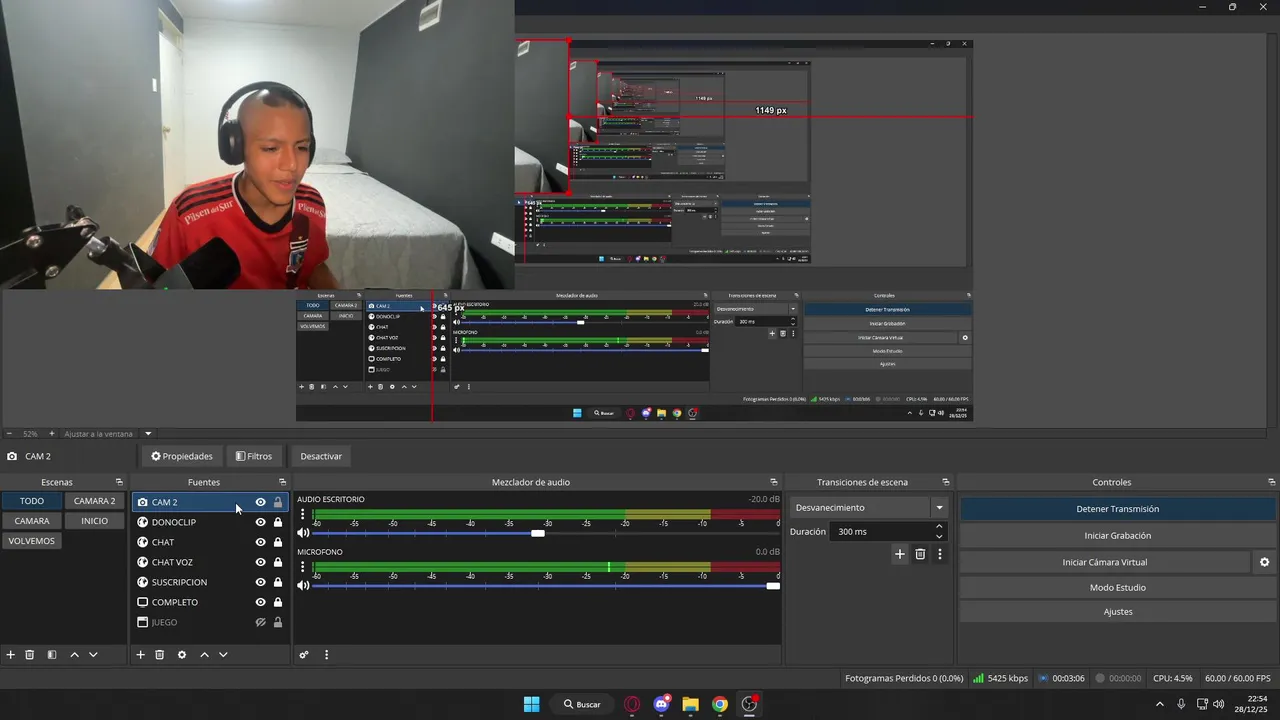The width and height of the screenshot is (1280, 720).
Task: Switch to the VOLVEMOS scene
Action: click(32, 541)
